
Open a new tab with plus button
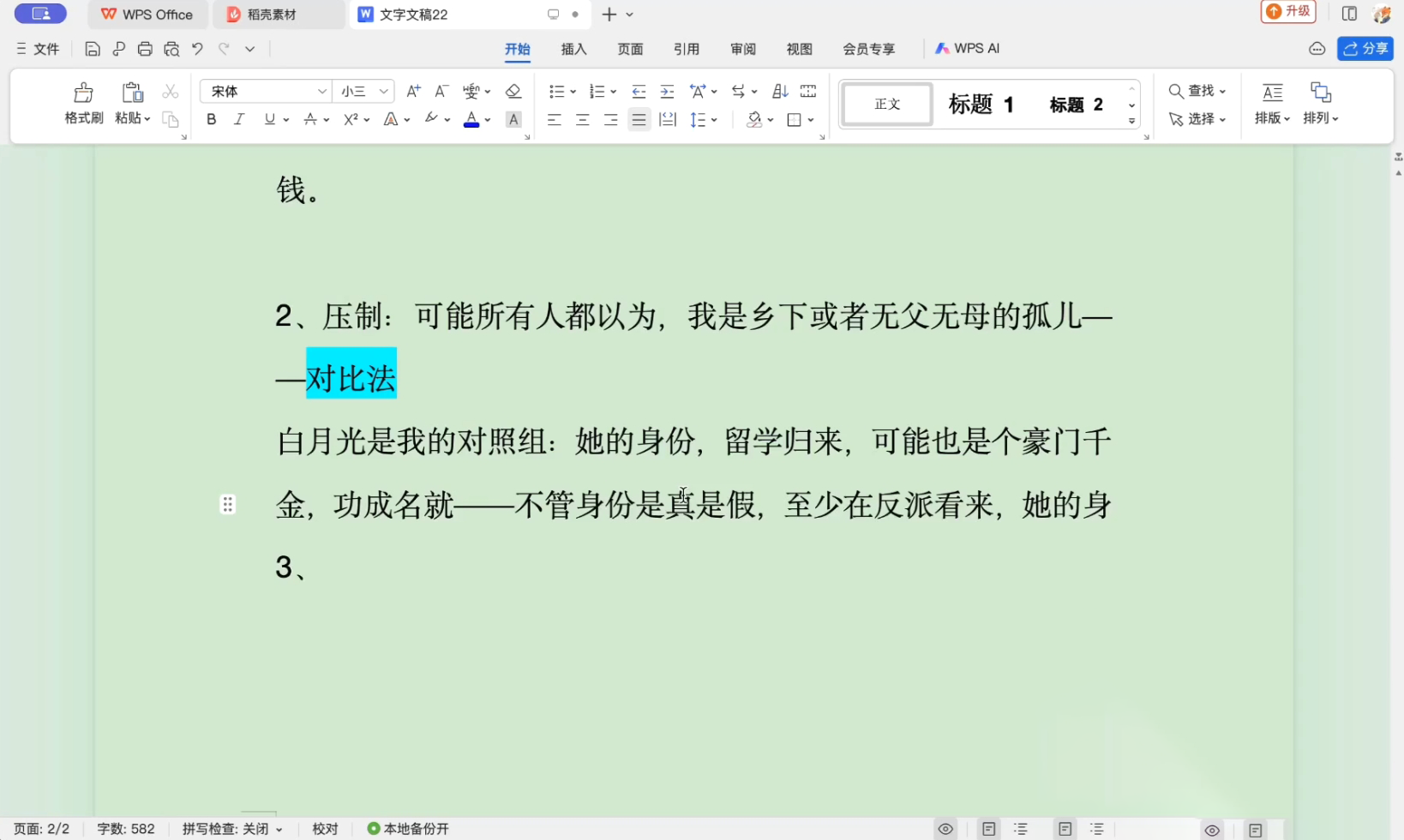pos(609,15)
